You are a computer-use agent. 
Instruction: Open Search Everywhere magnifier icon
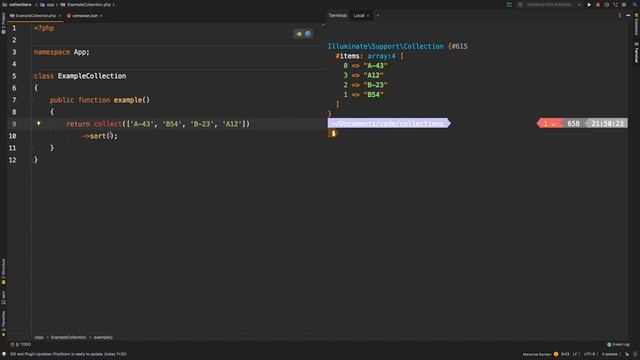(x=635, y=4)
